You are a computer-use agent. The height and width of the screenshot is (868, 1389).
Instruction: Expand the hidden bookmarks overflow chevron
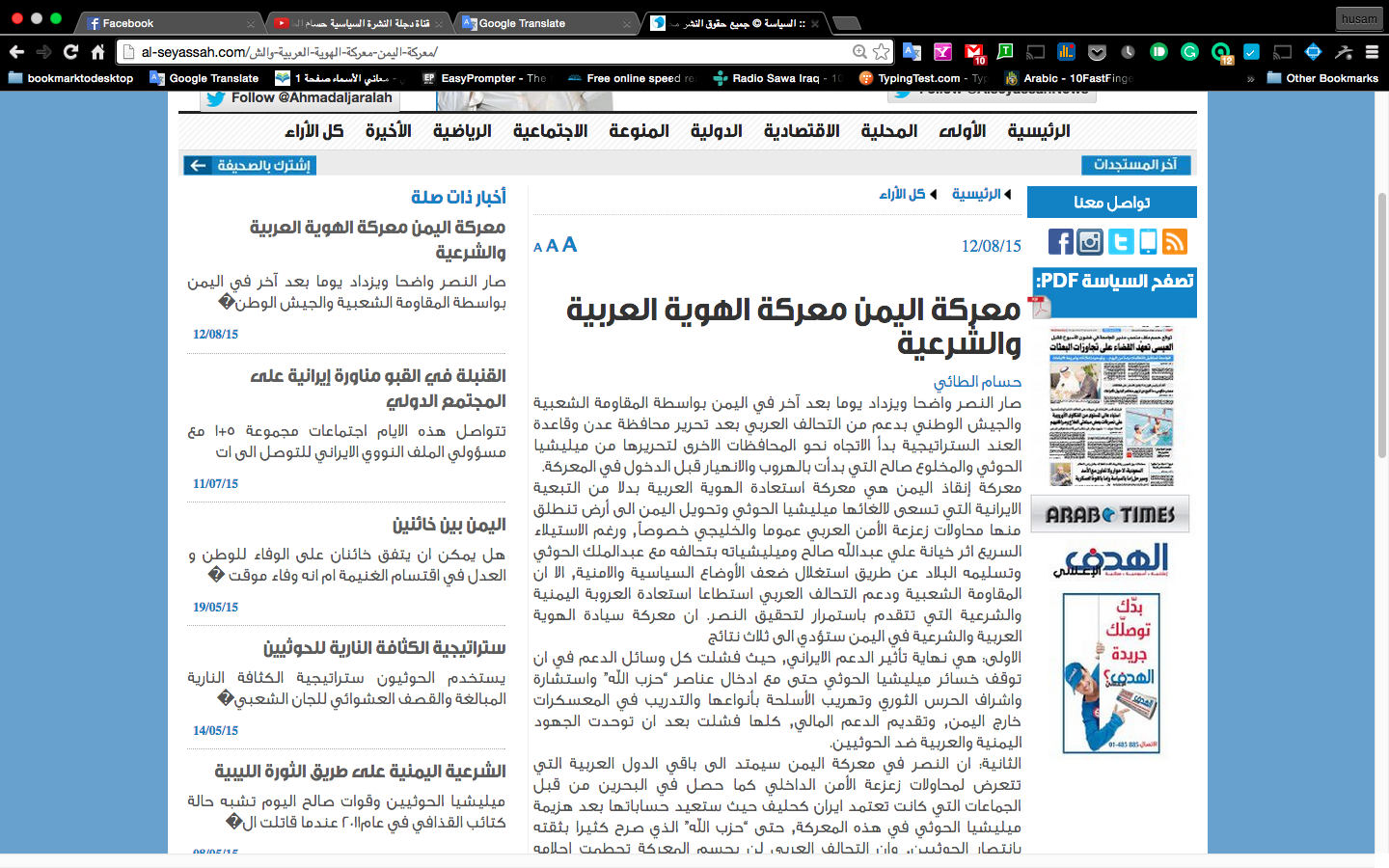(1250, 78)
